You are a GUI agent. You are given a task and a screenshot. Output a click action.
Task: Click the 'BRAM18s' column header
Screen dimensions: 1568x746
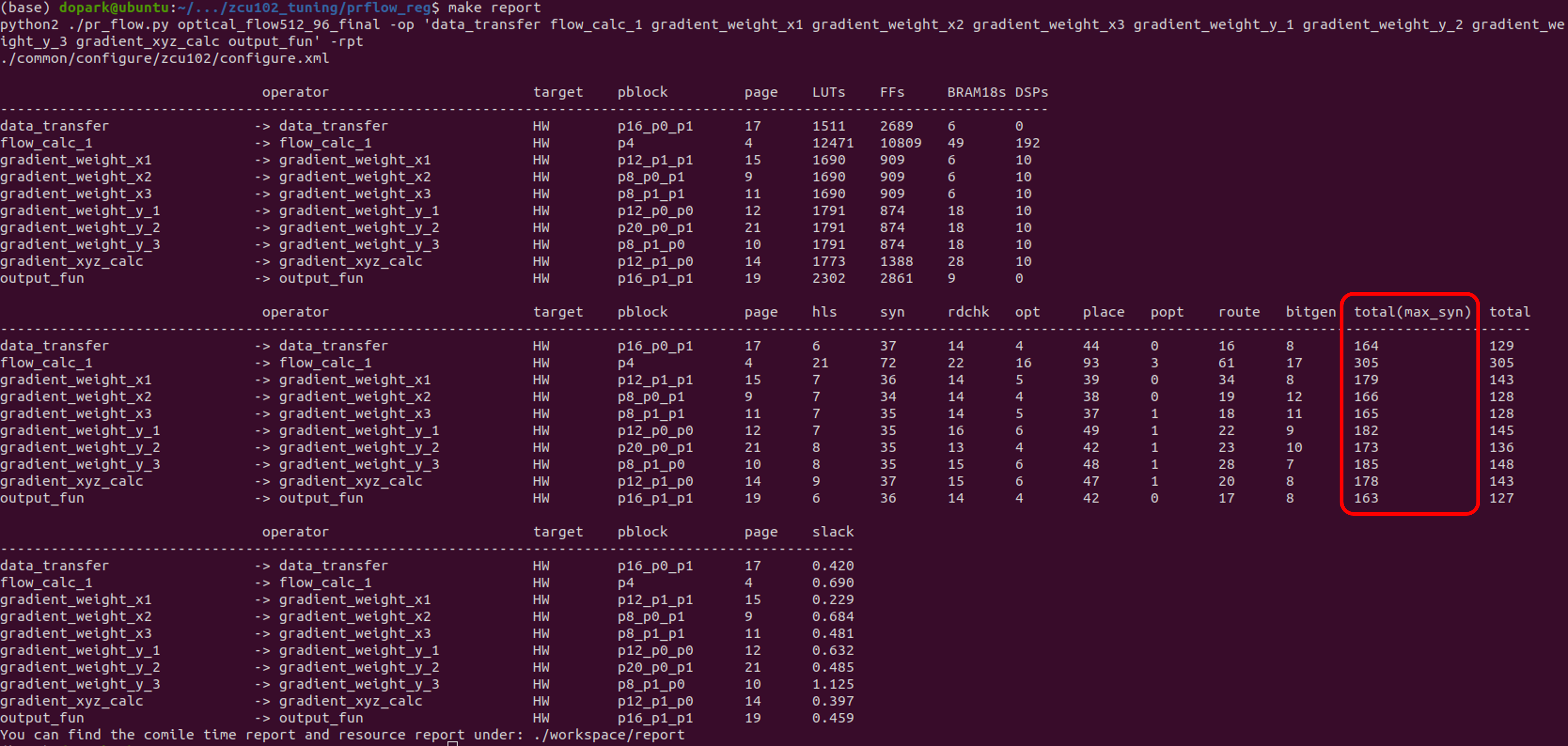(976, 93)
